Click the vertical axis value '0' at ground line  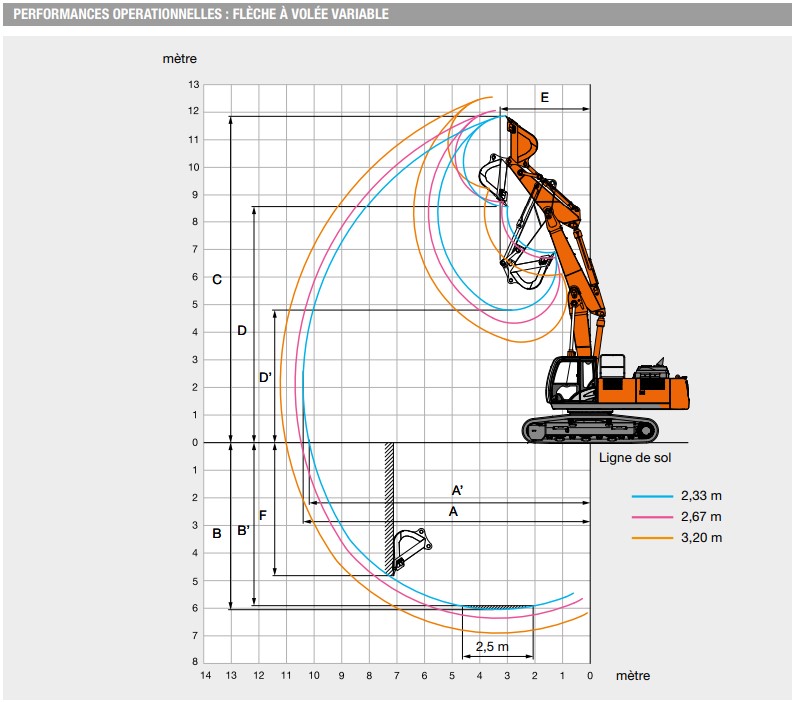pos(195,443)
